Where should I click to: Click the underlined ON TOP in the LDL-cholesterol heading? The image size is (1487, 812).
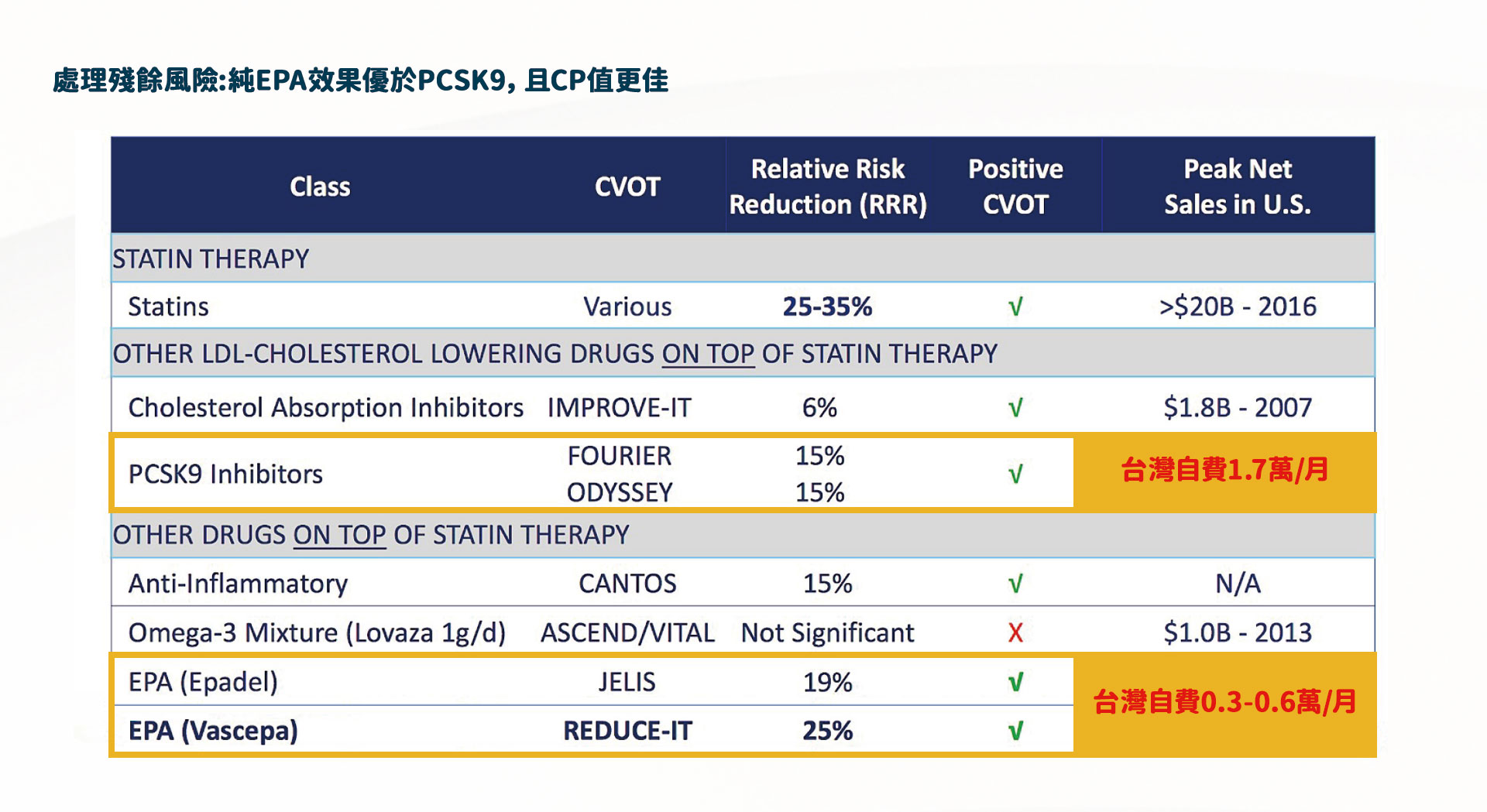coord(708,354)
